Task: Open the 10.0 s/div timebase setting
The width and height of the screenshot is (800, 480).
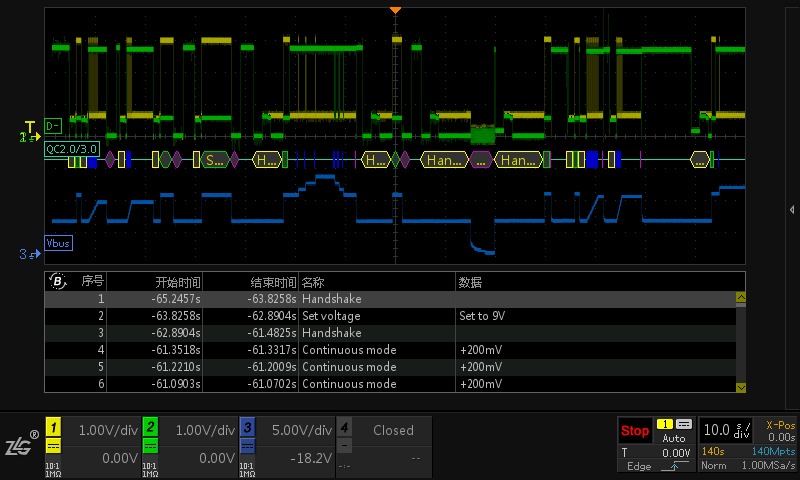Action: [x=726, y=430]
